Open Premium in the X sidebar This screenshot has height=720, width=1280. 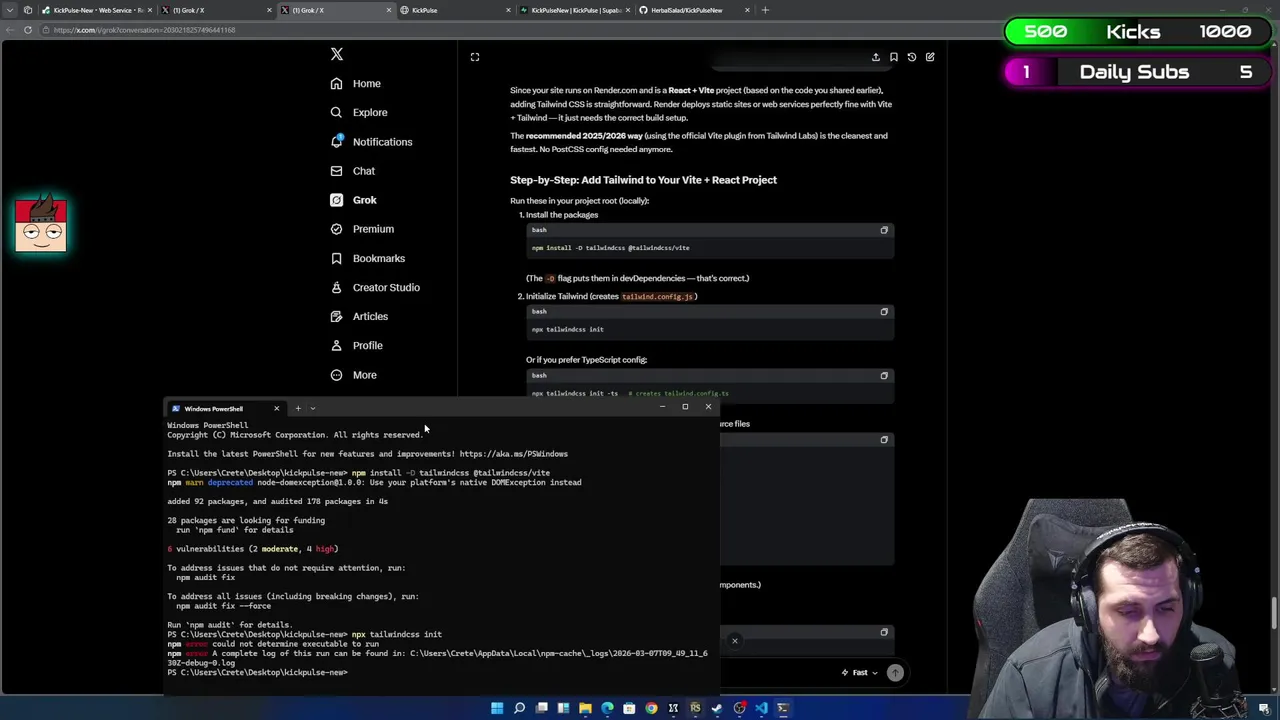(x=362, y=229)
